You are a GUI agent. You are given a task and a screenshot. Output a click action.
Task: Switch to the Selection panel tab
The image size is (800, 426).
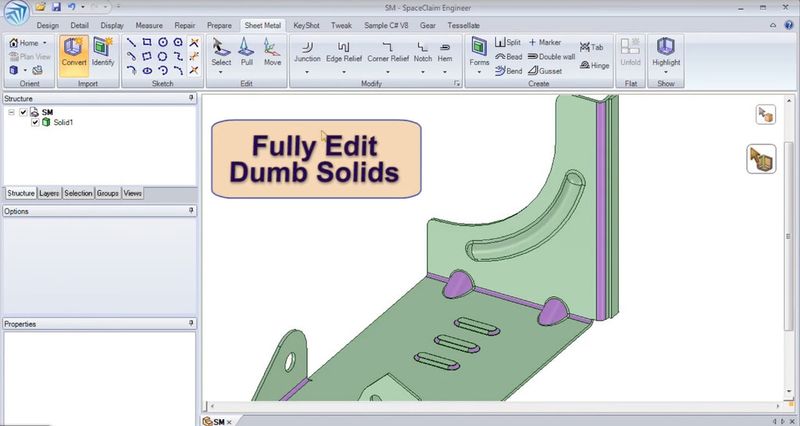[x=78, y=193]
